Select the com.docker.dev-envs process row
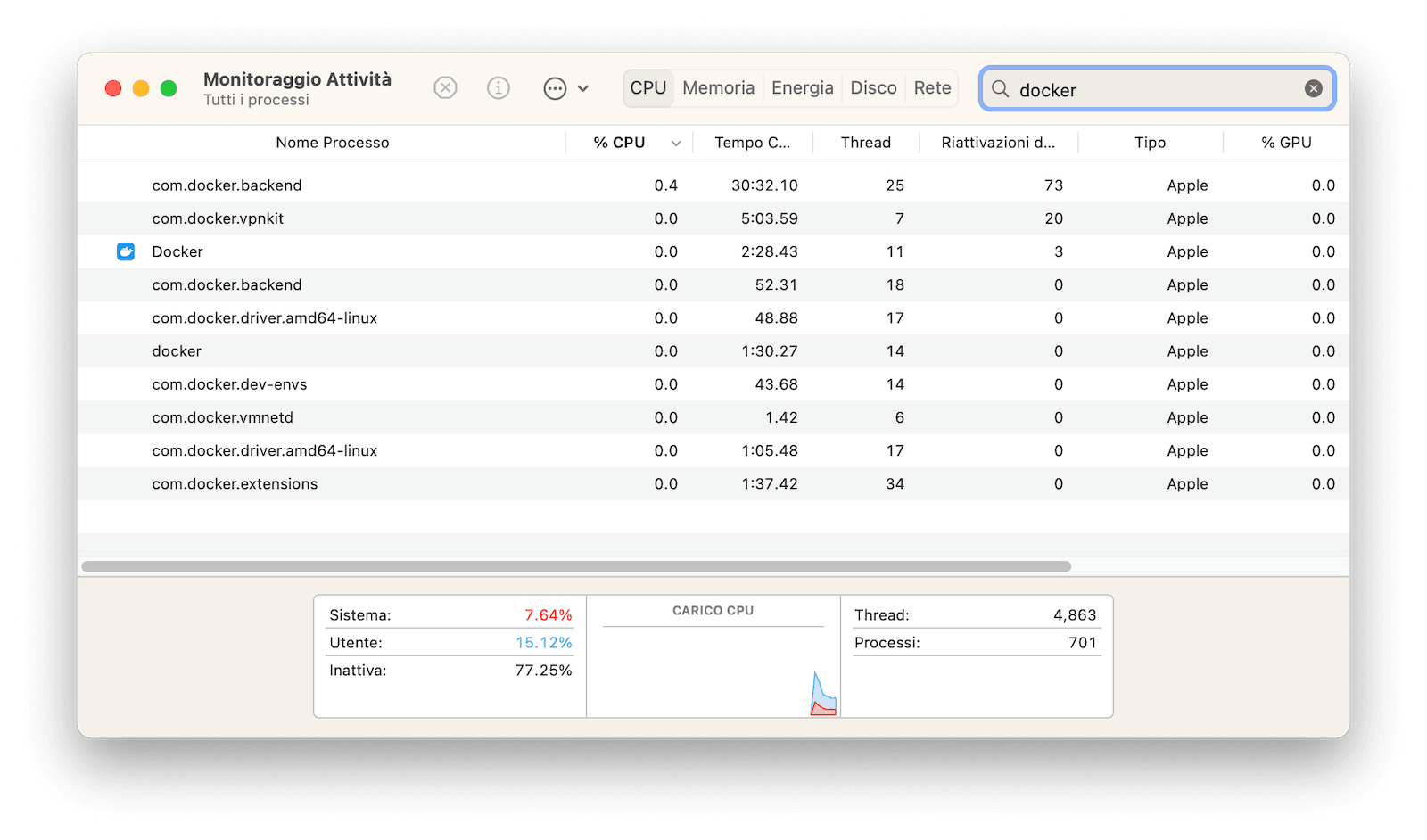This screenshot has height=840, width=1427. [x=713, y=384]
